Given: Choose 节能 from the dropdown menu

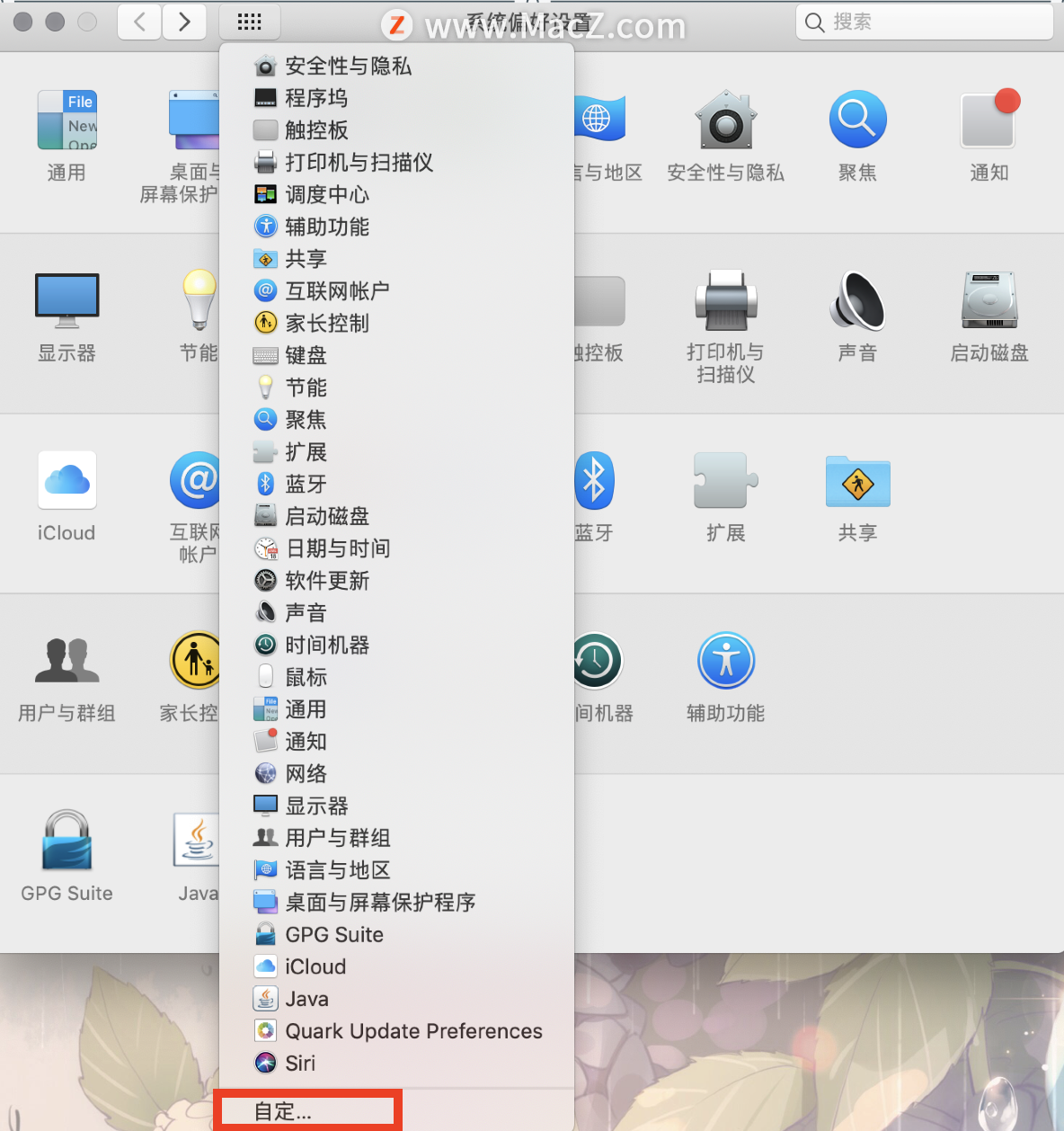Looking at the screenshot, I should coord(396,387).
